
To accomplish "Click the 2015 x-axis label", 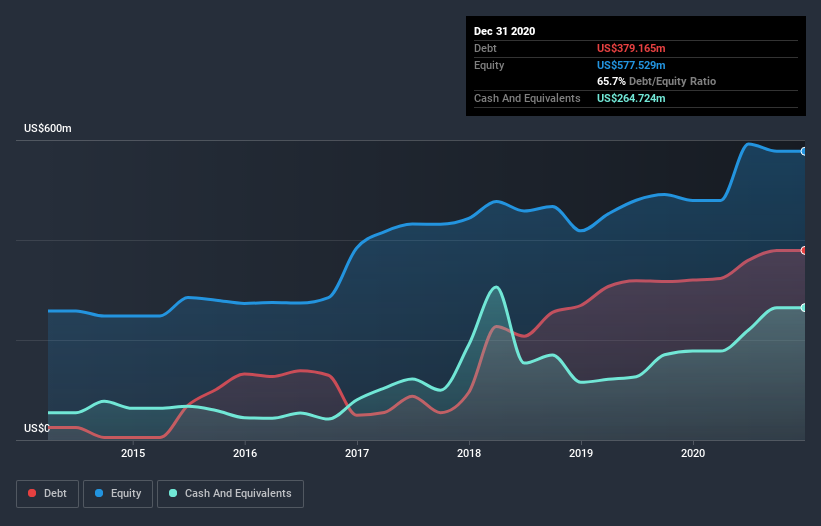I will 133,453.
